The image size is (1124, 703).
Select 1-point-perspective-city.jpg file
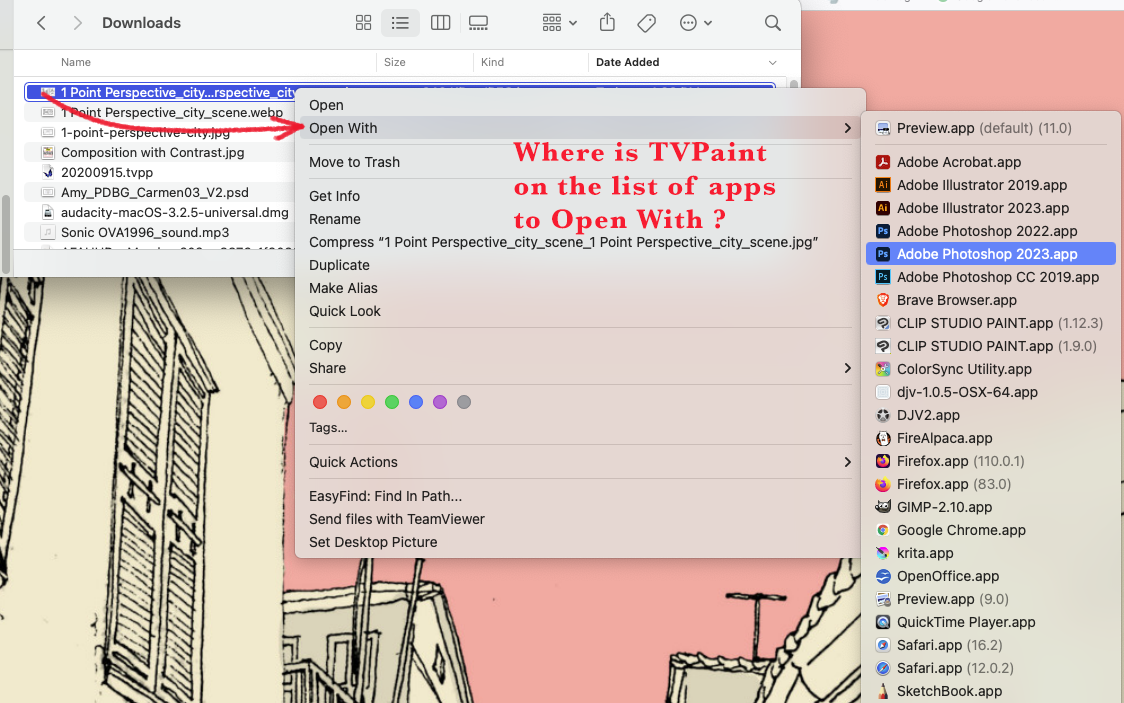pyautogui.click(x=146, y=133)
